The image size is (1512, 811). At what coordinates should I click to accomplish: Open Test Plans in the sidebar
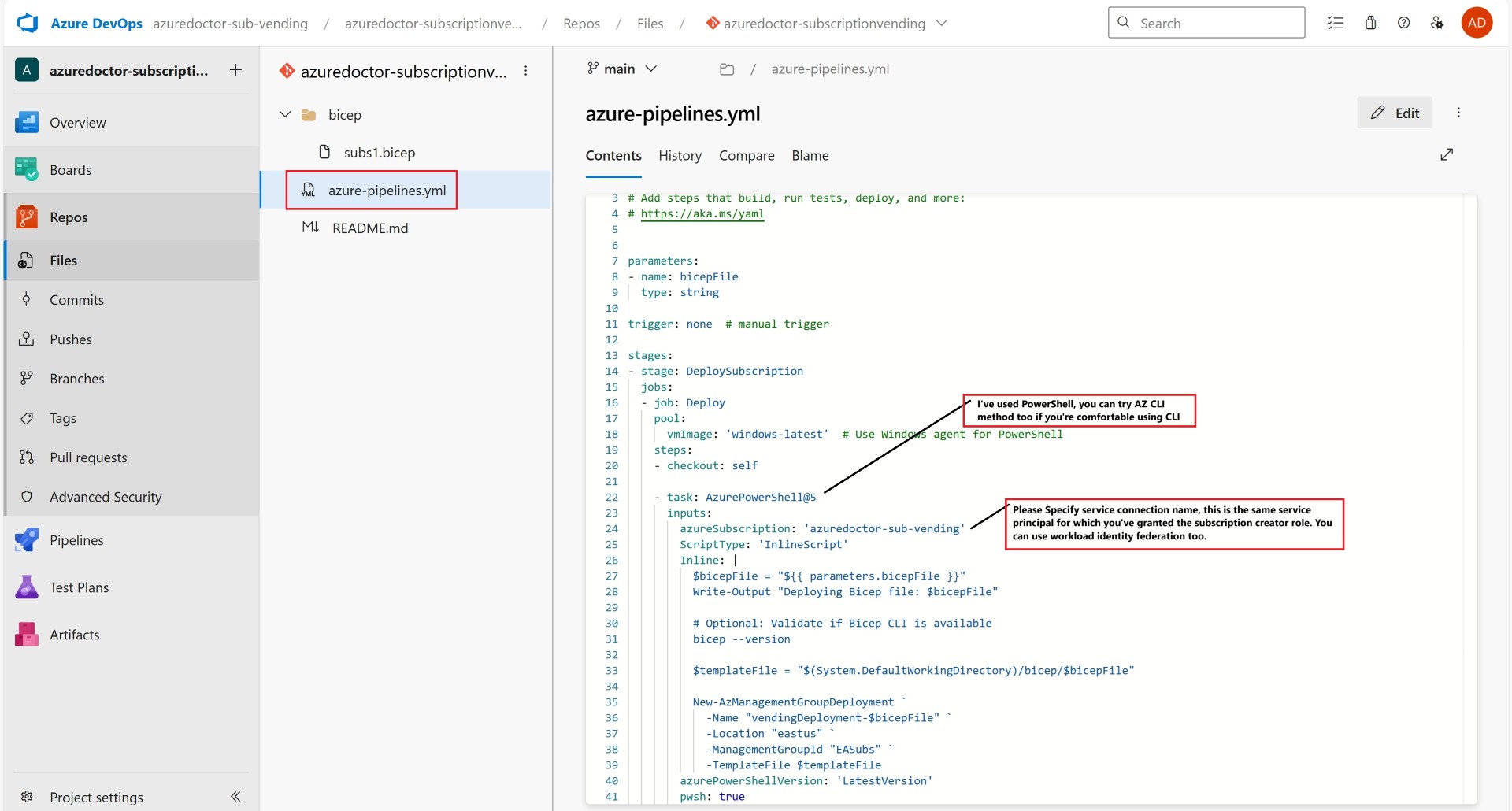coord(130,587)
